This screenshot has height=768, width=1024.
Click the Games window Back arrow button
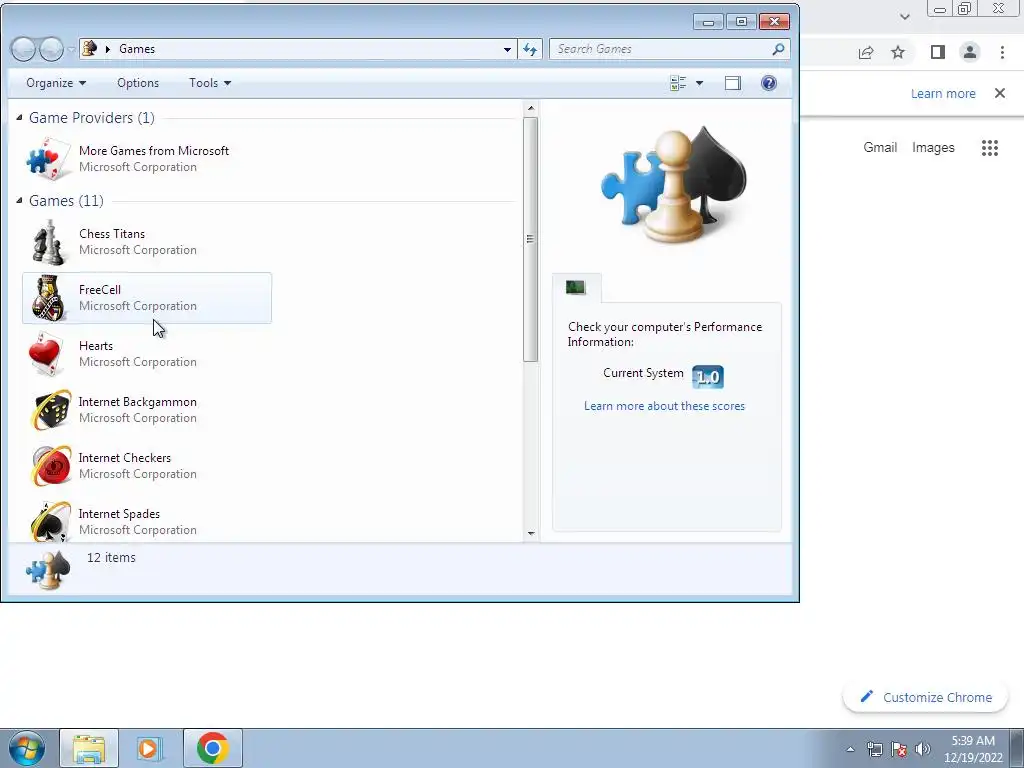pos(24,49)
